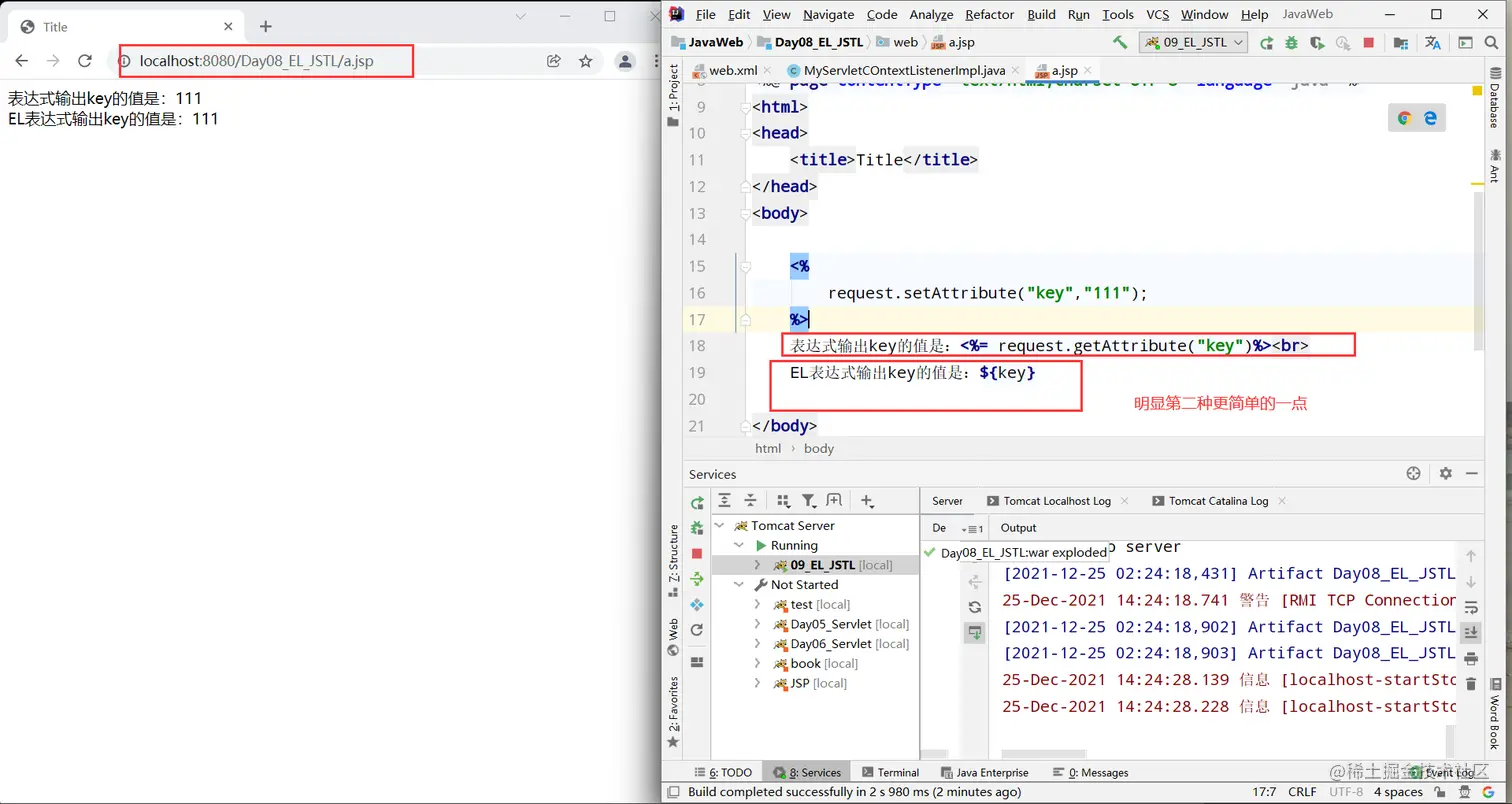
Task: Click the Translate icon in IDE toolbar
Action: click(x=1433, y=42)
